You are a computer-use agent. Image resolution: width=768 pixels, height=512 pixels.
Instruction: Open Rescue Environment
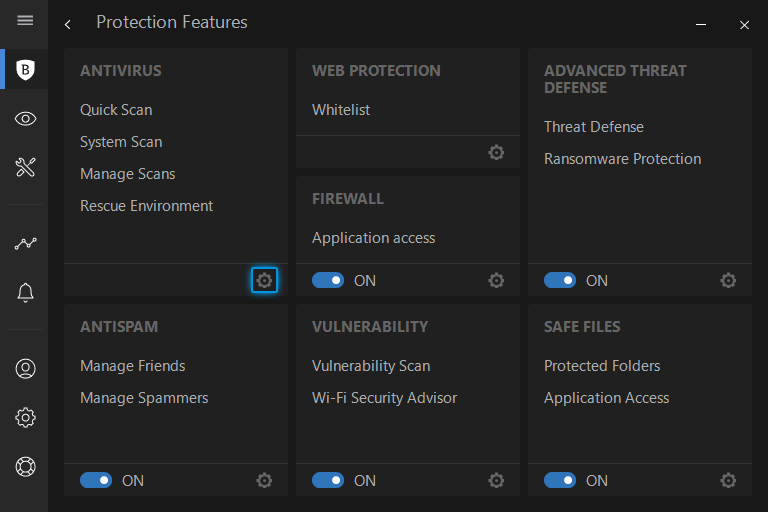(x=146, y=206)
